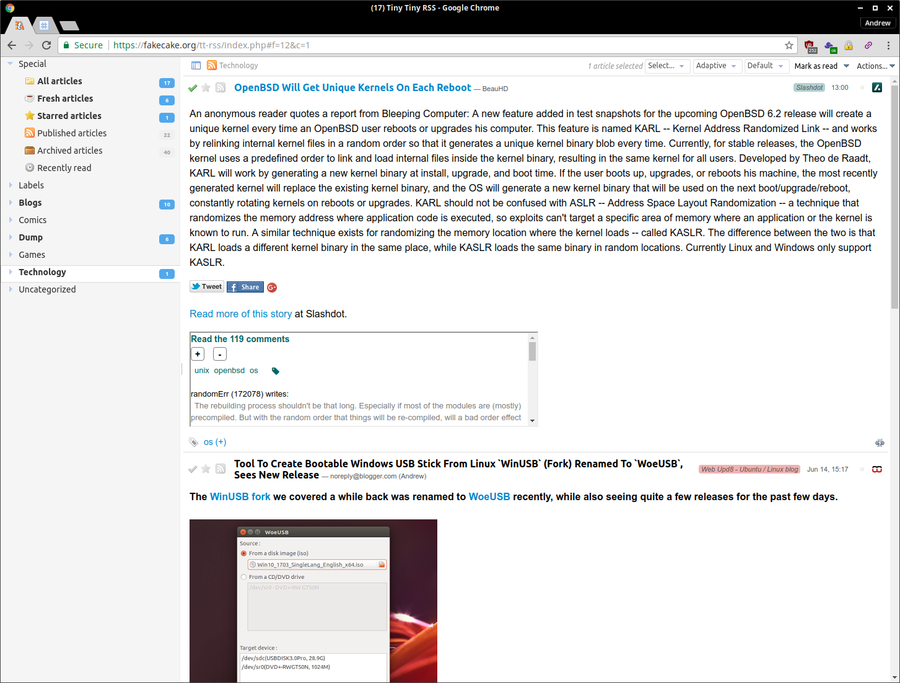Click the minus button in comments
This screenshot has height=683, width=900.
click(x=220, y=354)
